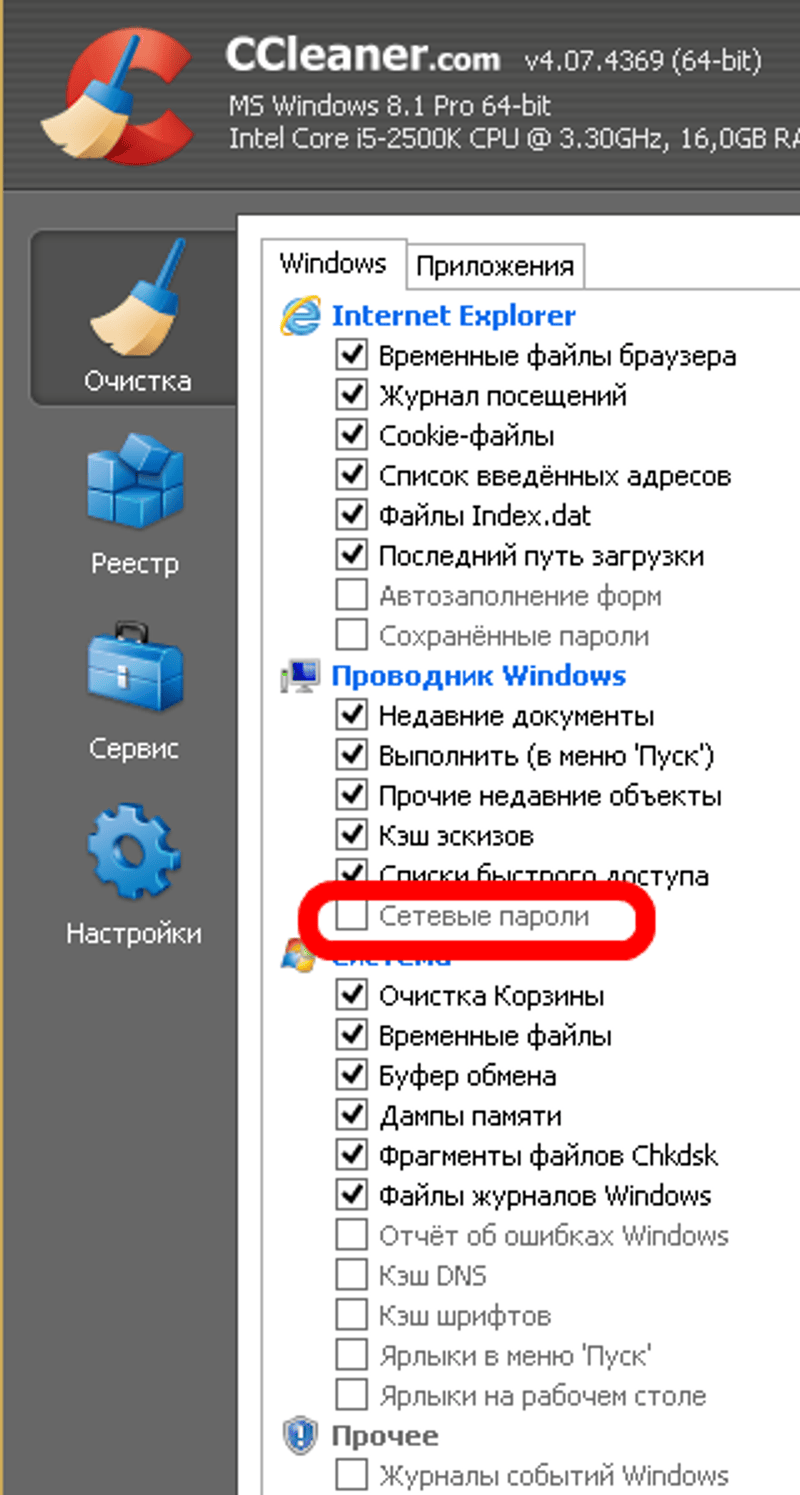Switch to the Приложения tab

coord(495,267)
